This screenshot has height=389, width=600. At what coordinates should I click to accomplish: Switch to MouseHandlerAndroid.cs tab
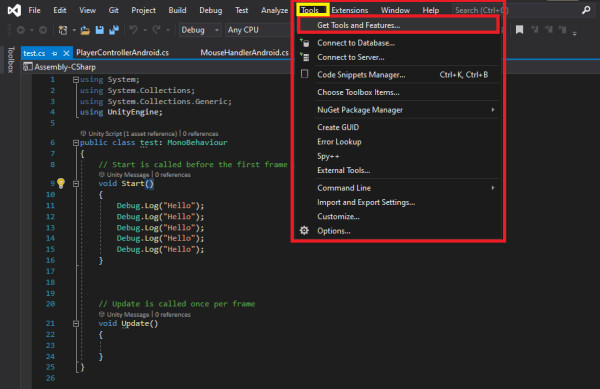click(x=245, y=53)
